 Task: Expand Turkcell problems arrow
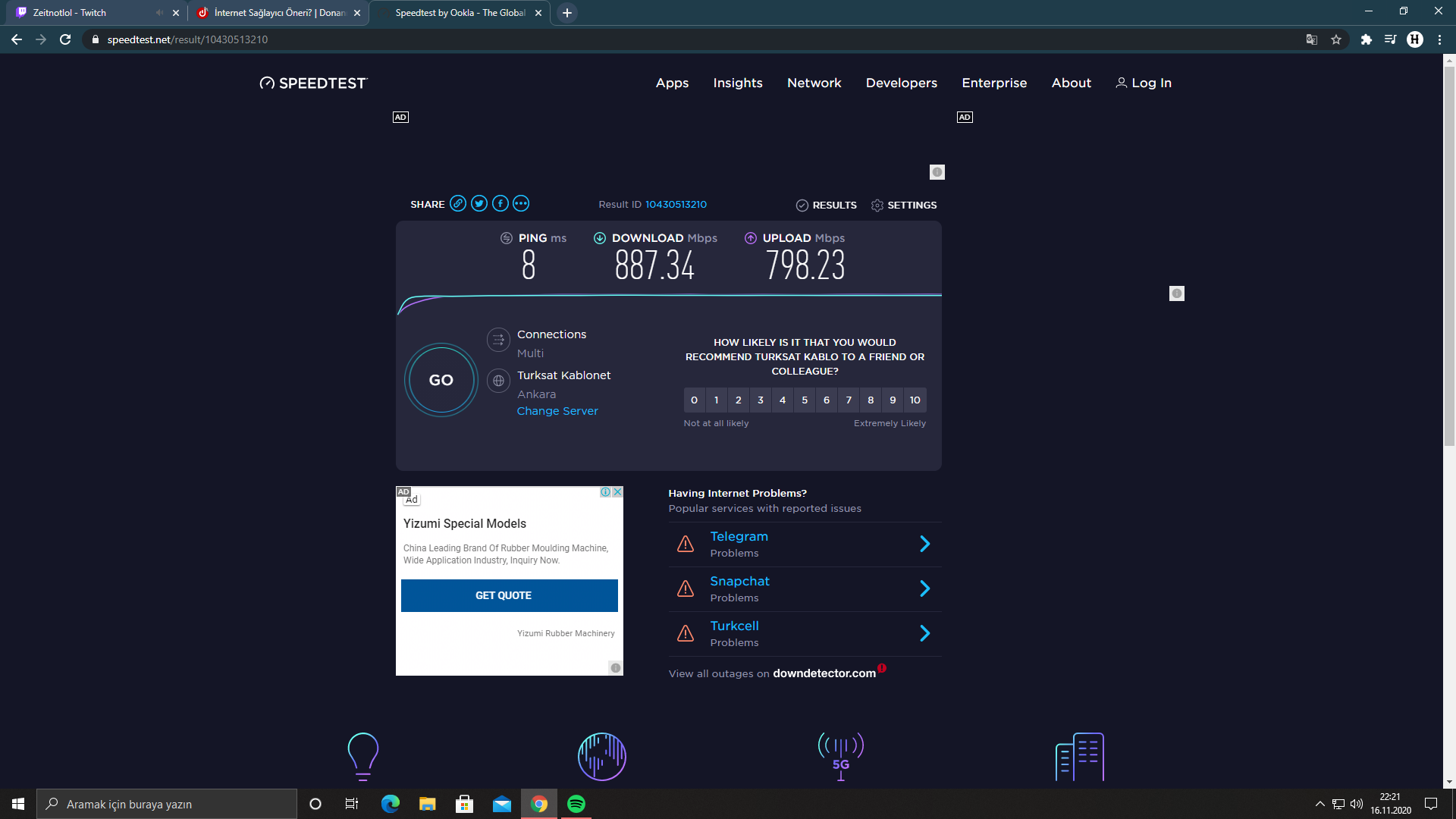point(924,633)
